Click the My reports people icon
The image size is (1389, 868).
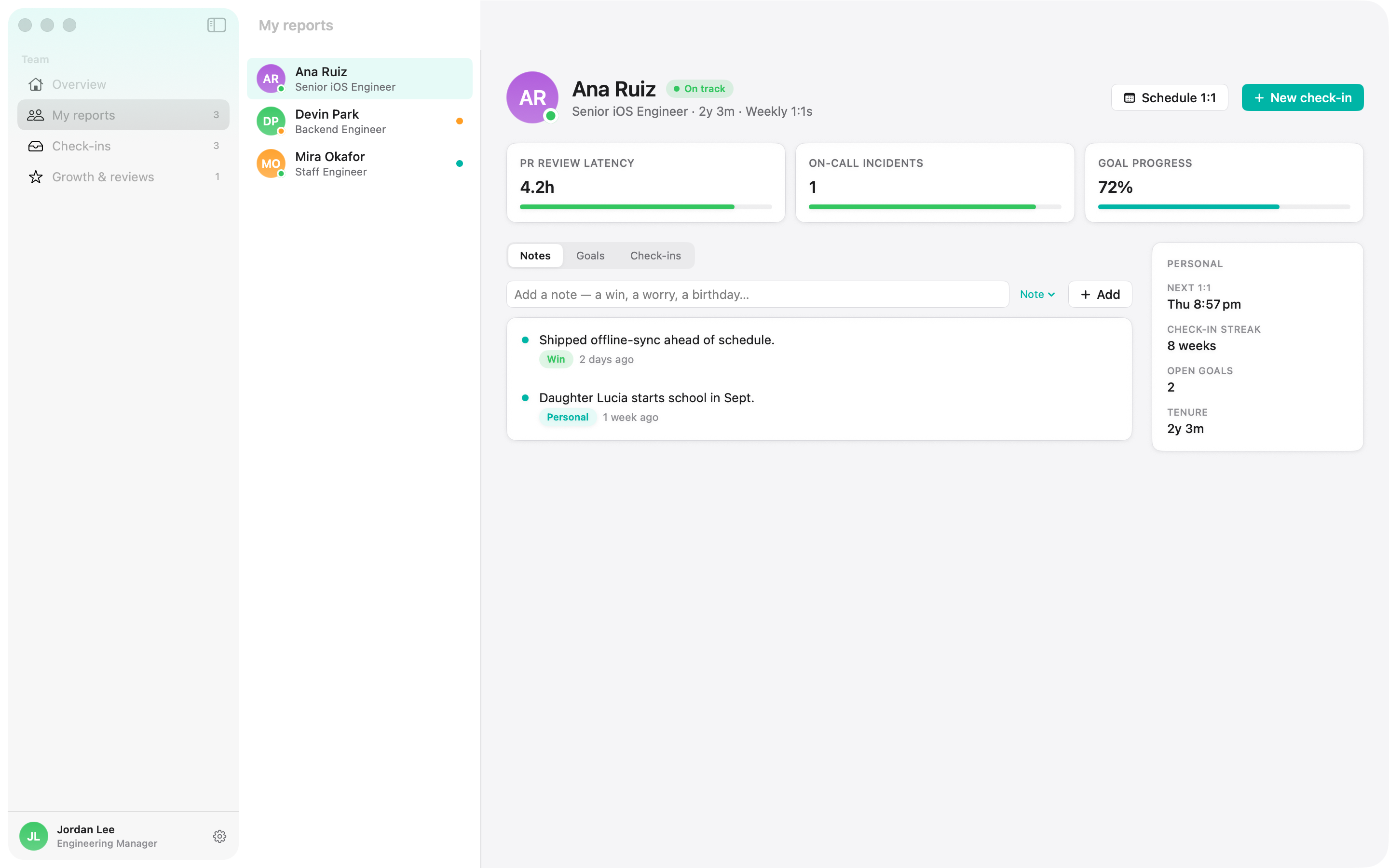pyautogui.click(x=36, y=115)
